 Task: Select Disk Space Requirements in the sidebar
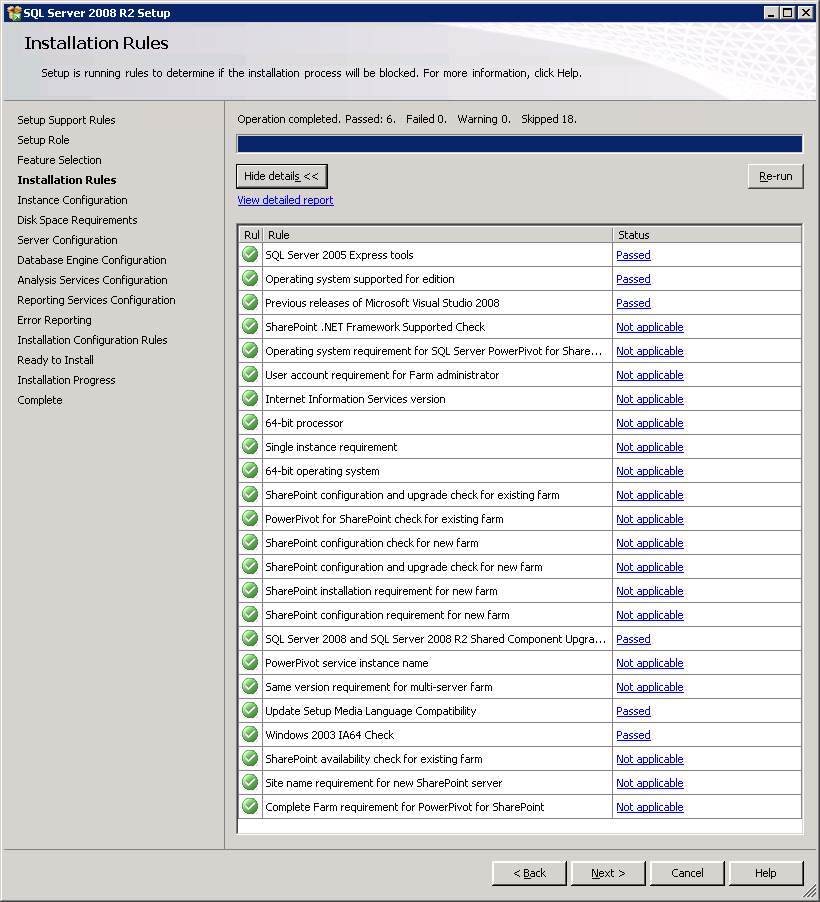point(77,220)
